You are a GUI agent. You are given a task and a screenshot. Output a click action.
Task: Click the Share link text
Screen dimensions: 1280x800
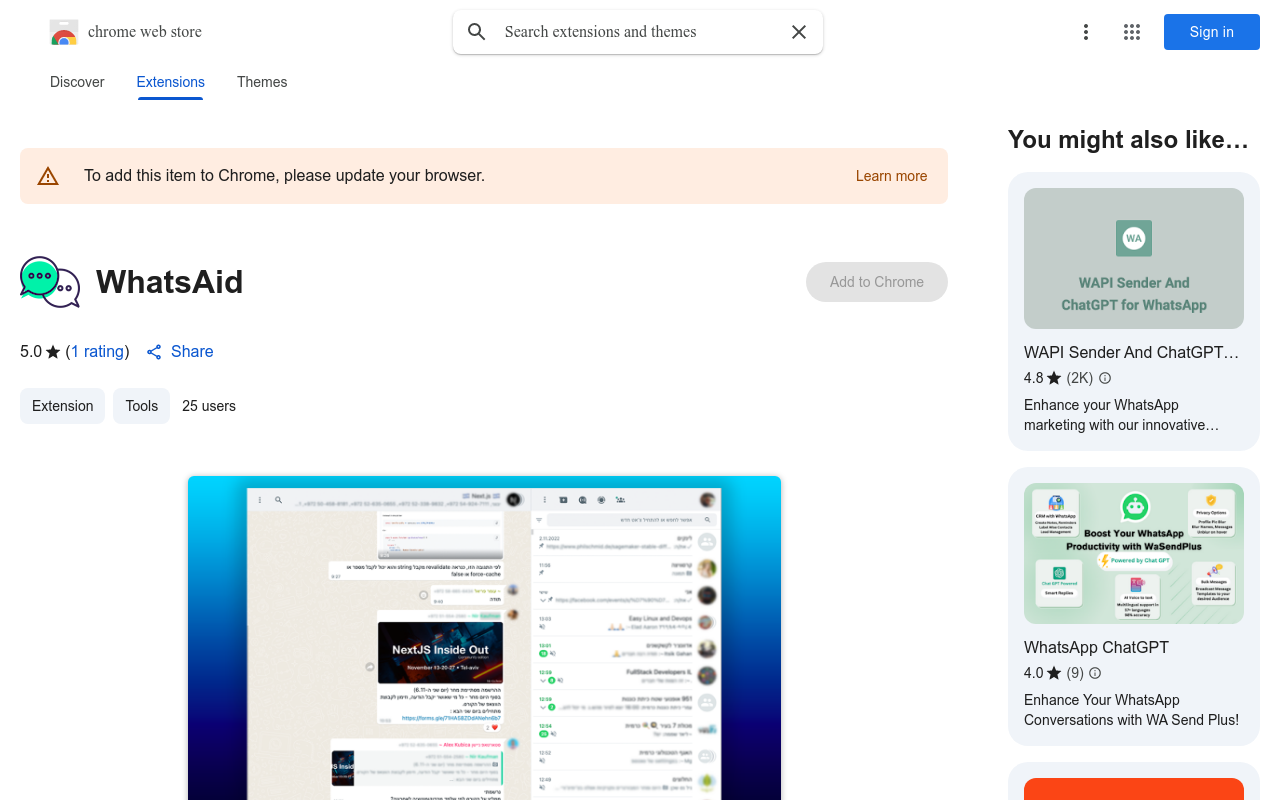(x=192, y=352)
